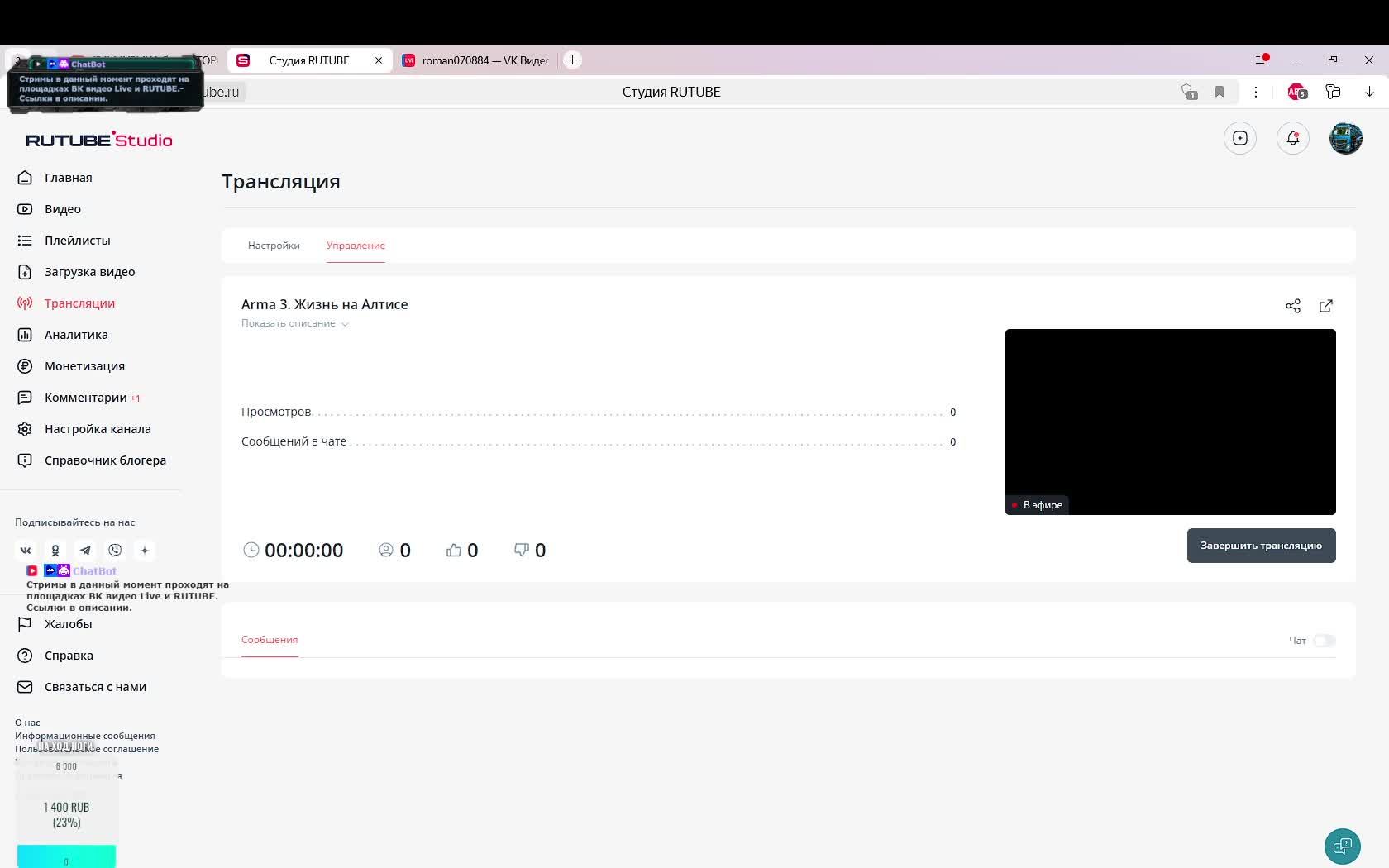This screenshot has height=868, width=1389.
Task: Click the add video icon in header
Action: click(x=1240, y=138)
